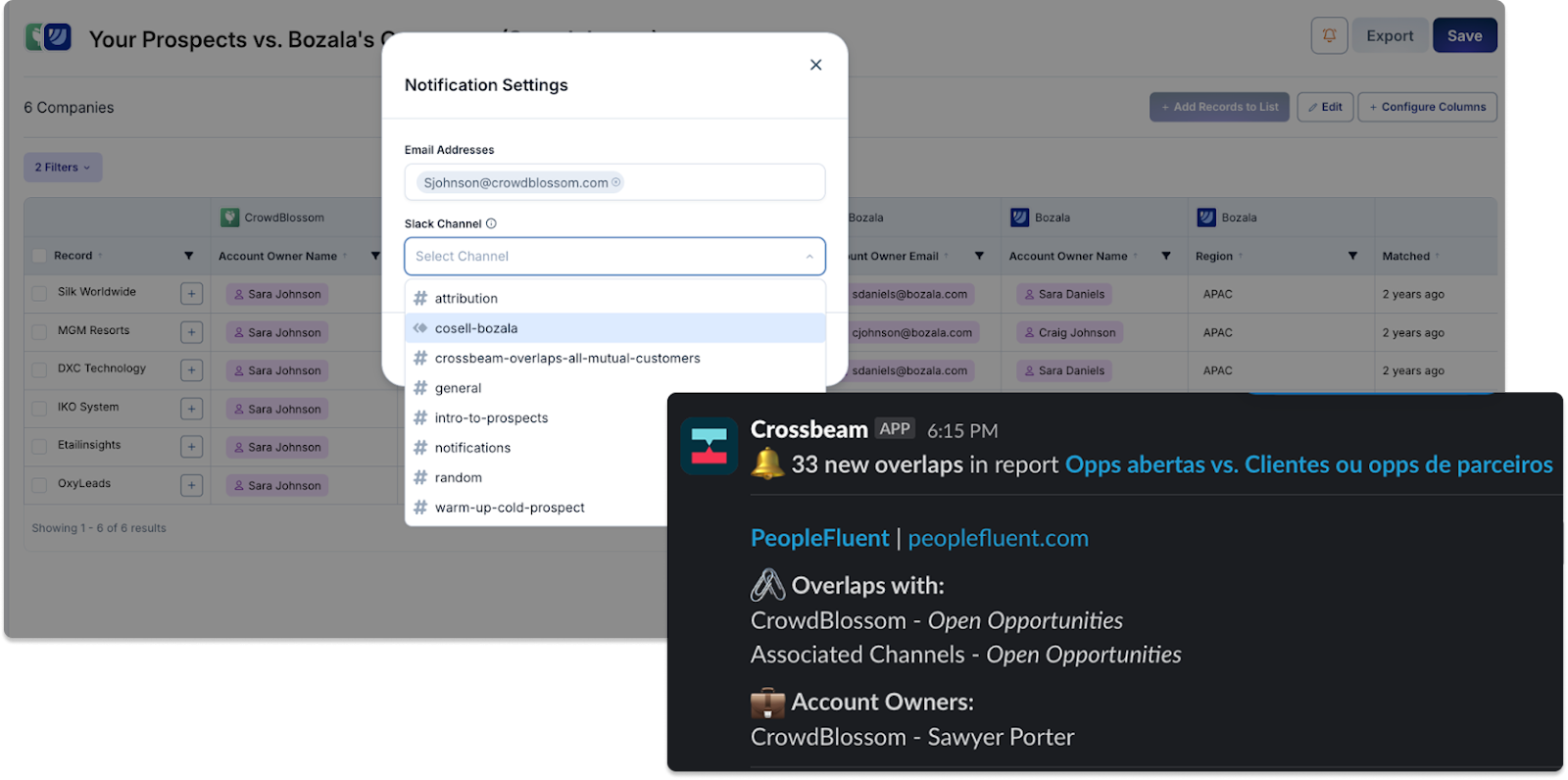Click cjohnson@bozala.com email cell

click(911, 332)
